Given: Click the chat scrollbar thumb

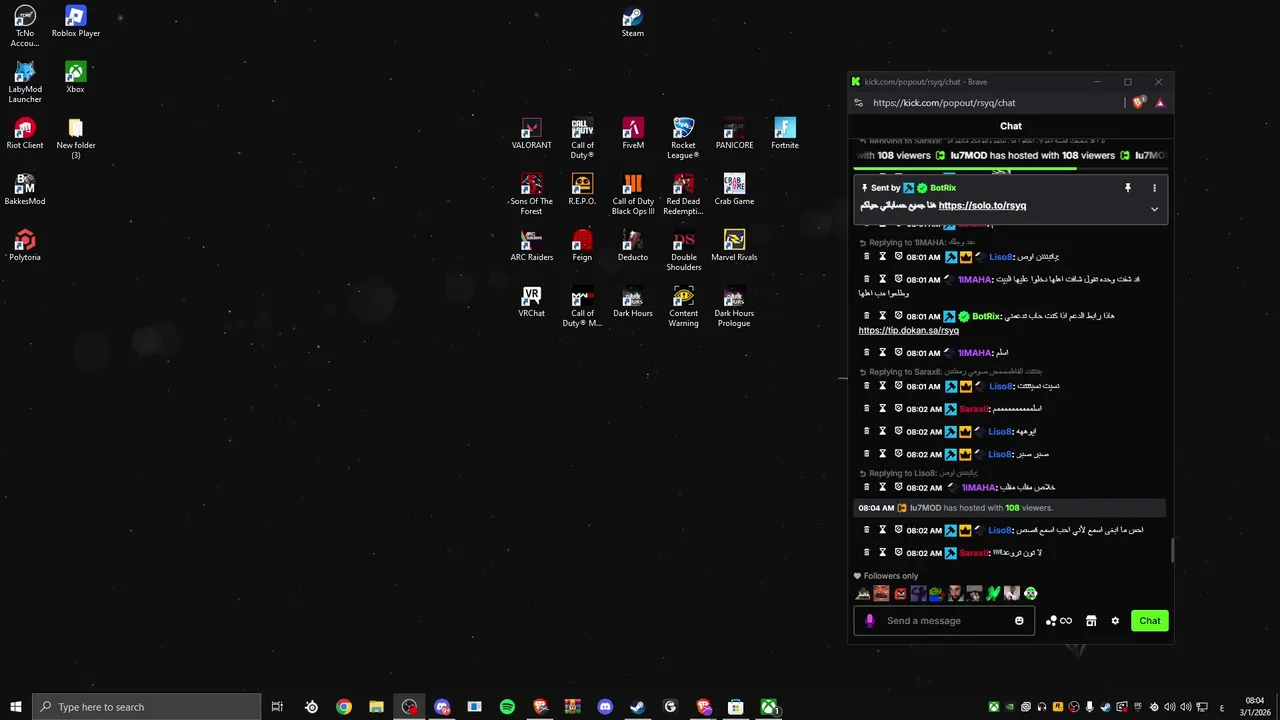Looking at the screenshot, I should click(1171, 550).
